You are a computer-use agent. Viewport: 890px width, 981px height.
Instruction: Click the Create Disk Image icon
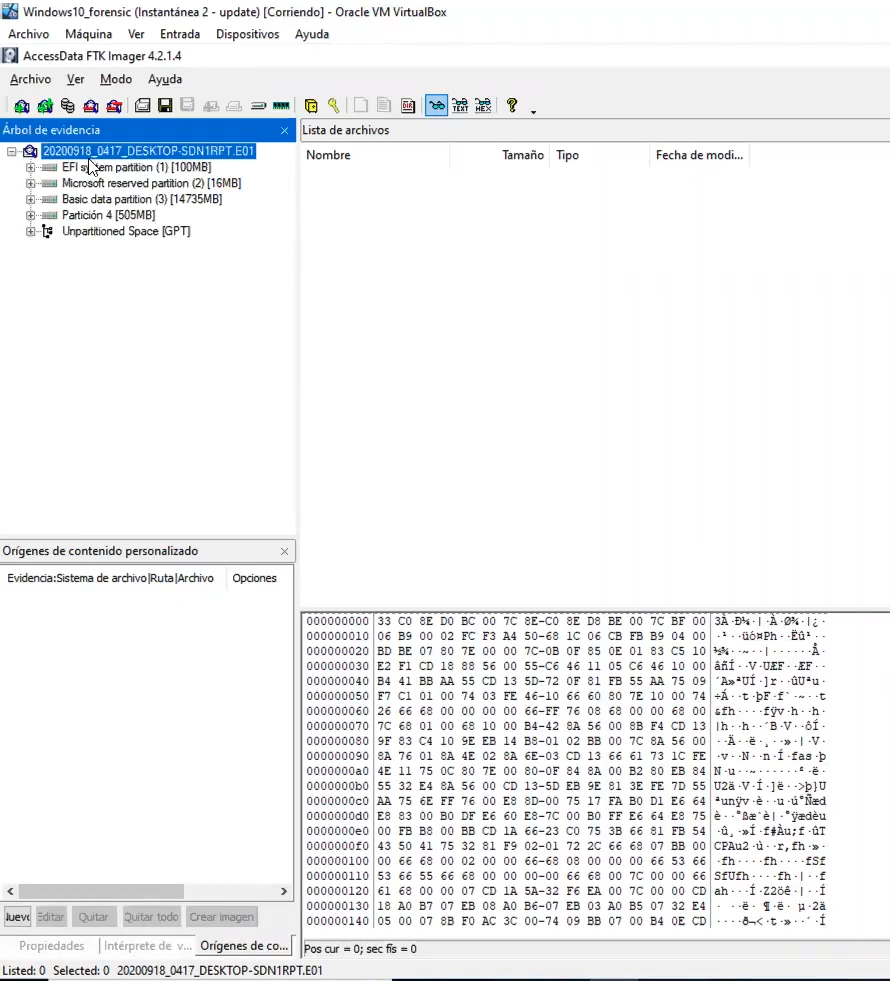(143, 106)
